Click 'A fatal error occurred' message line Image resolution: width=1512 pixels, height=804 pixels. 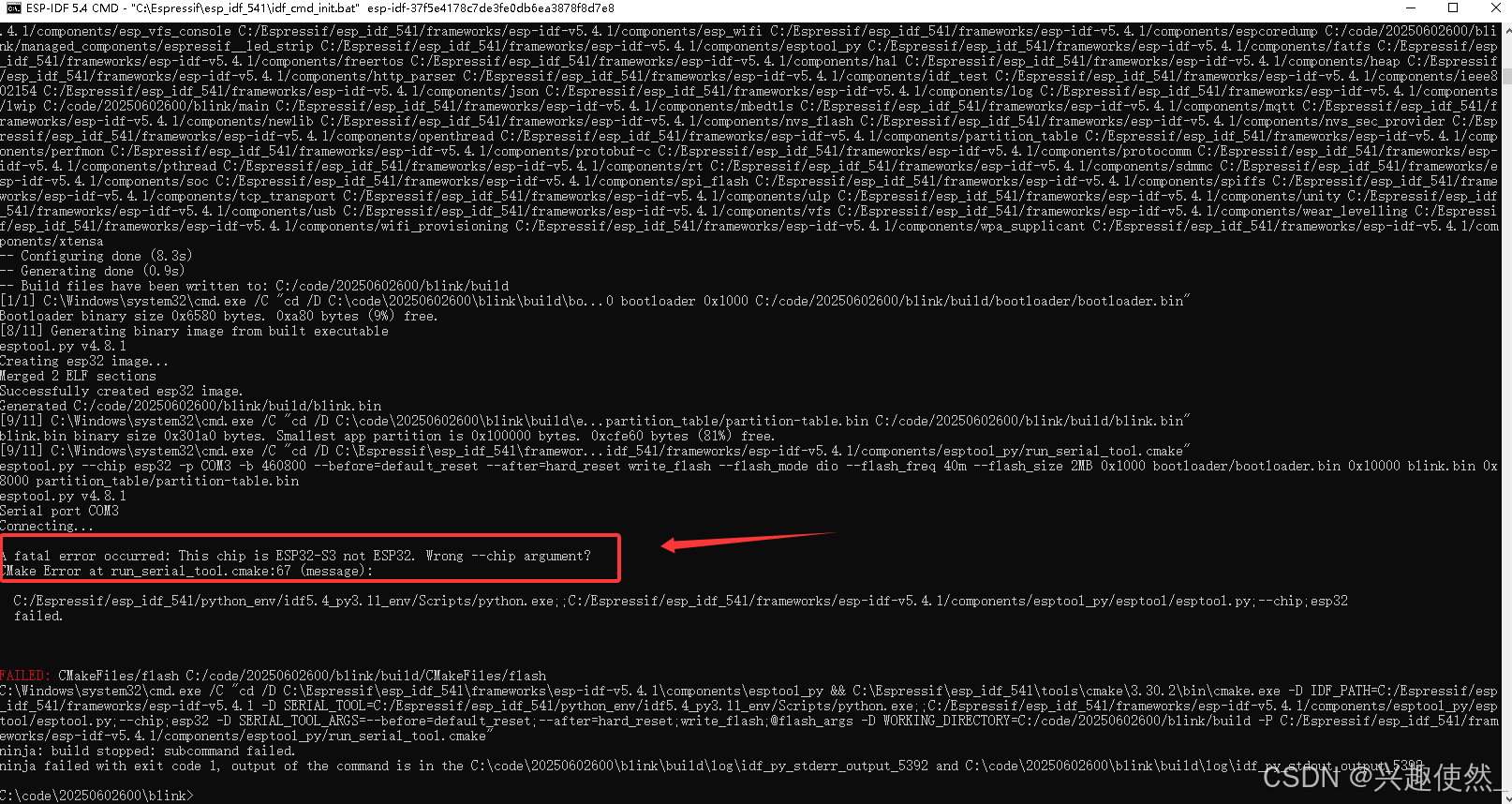click(296, 556)
